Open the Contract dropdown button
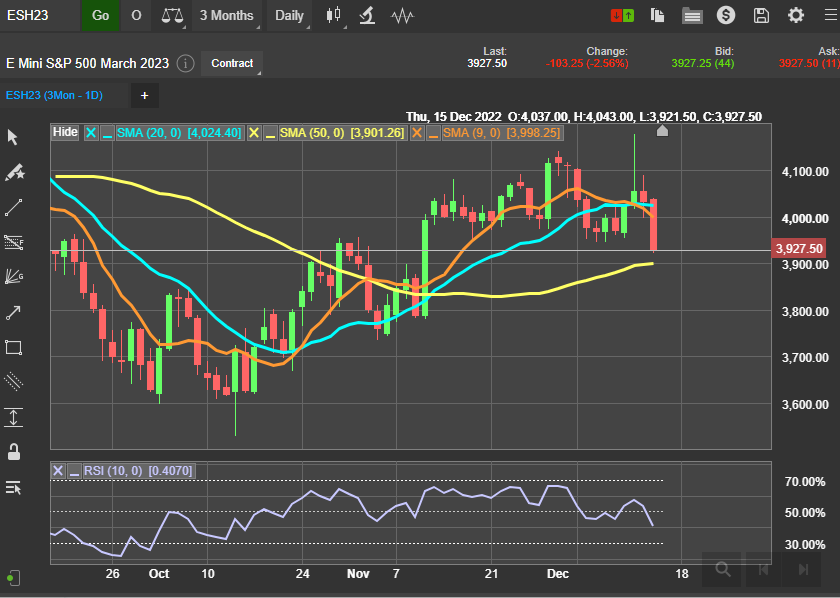 [232, 63]
